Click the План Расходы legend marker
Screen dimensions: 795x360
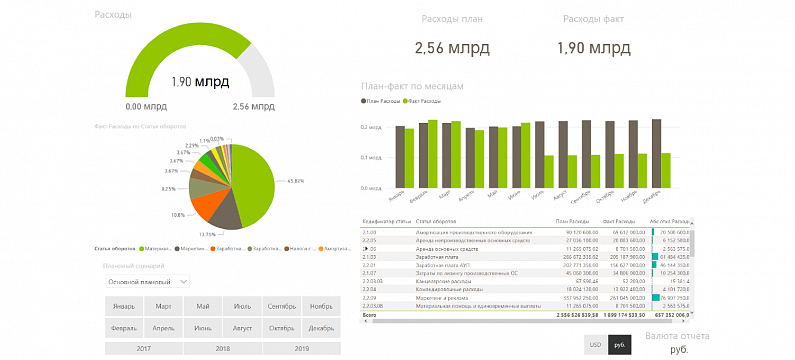(x=363, y=101)
